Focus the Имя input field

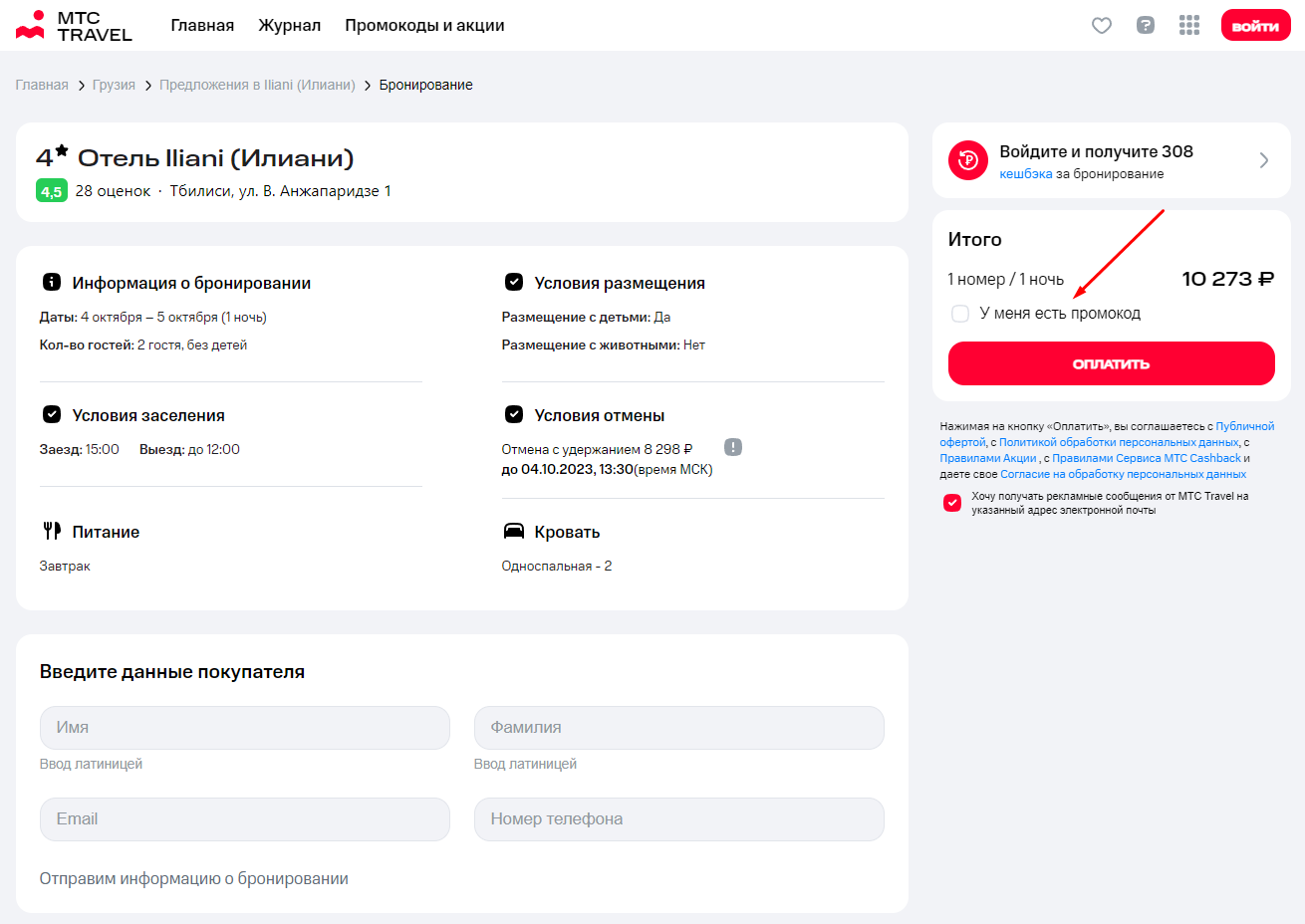click(x=245, y=728)
